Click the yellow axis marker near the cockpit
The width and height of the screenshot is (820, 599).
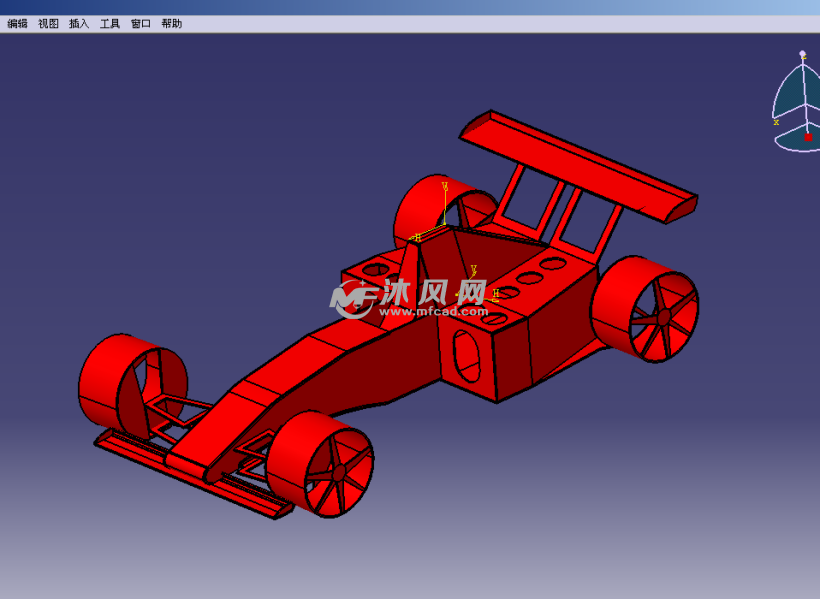443,223
